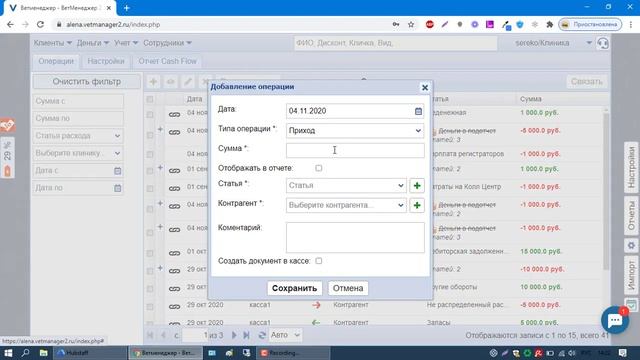This screenshot has width=640, height=360.
Task: Go to next page of records
Action: [x=234, y=335]
